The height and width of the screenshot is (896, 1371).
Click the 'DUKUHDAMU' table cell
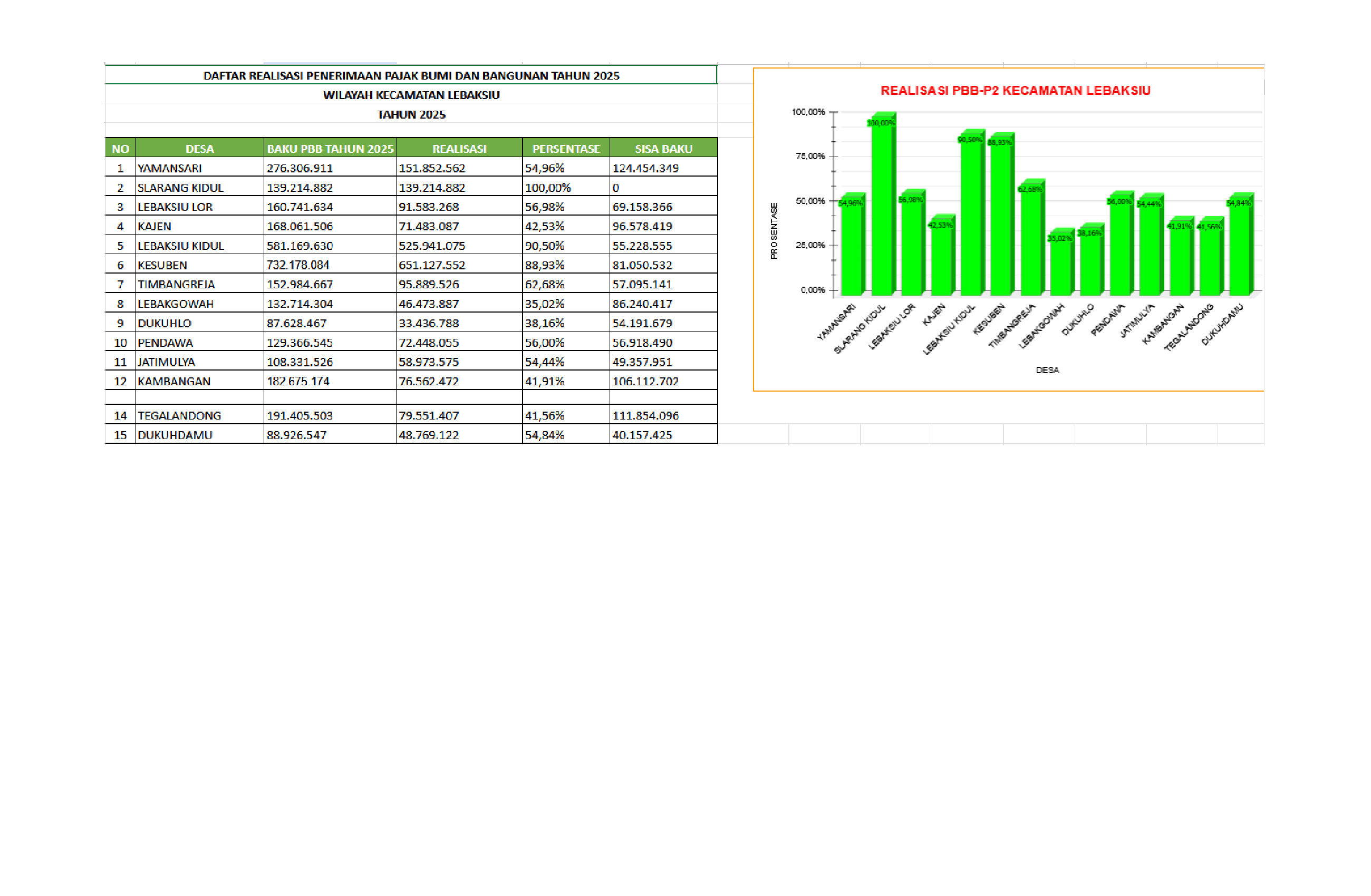point(199,435)
